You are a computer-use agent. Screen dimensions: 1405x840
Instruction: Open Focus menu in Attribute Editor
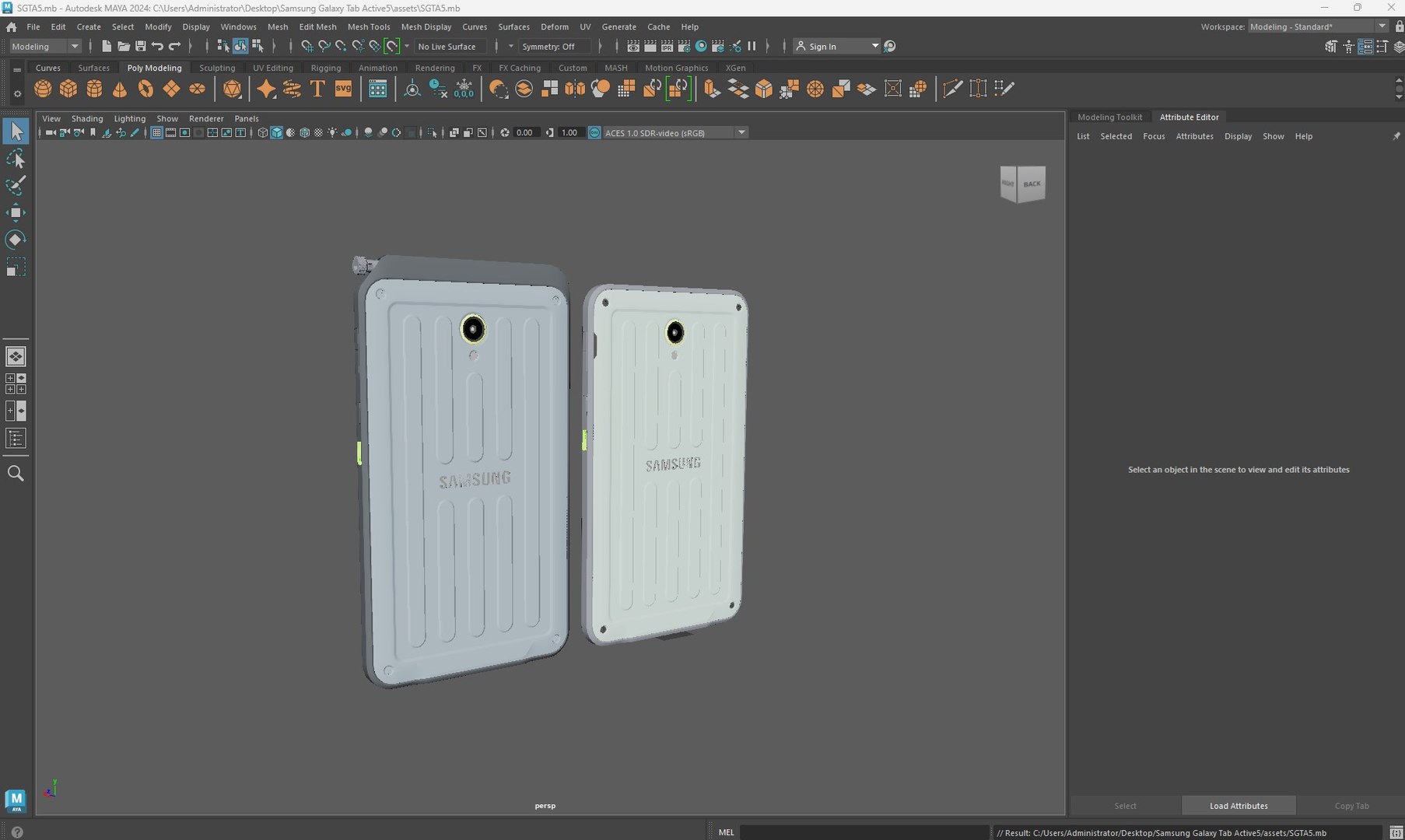(1154, 136)
